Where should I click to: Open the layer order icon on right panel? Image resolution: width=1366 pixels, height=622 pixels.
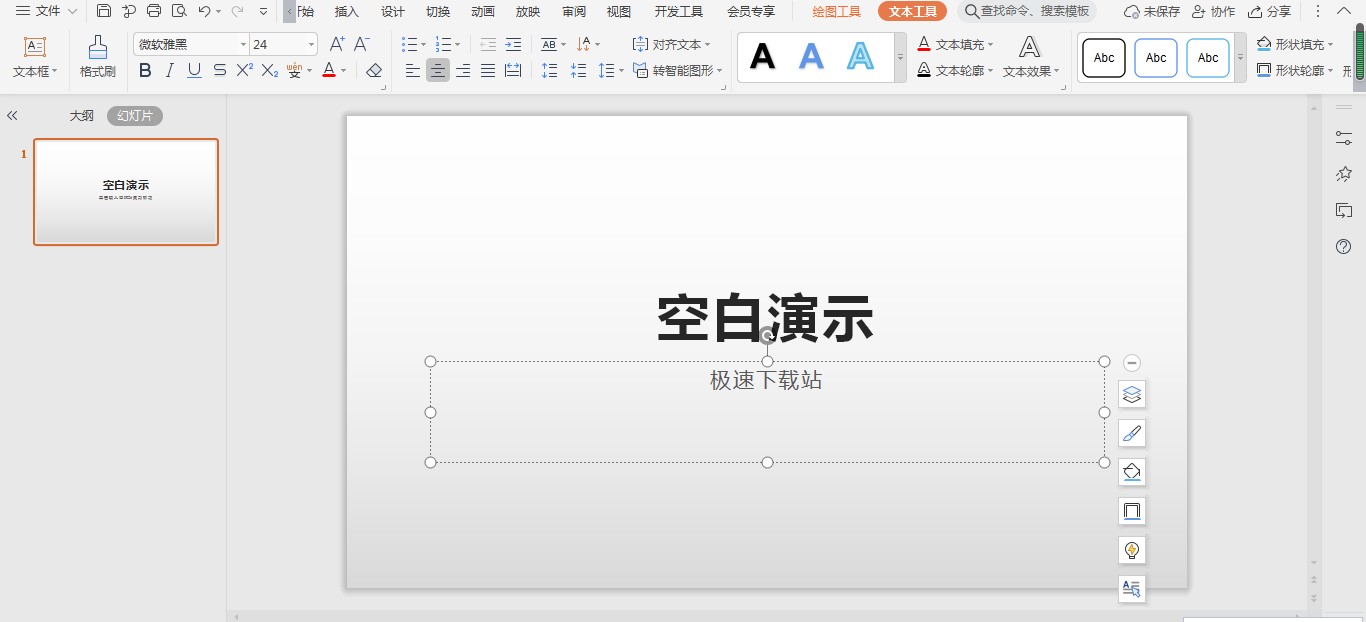click(x=1131, y=394)
